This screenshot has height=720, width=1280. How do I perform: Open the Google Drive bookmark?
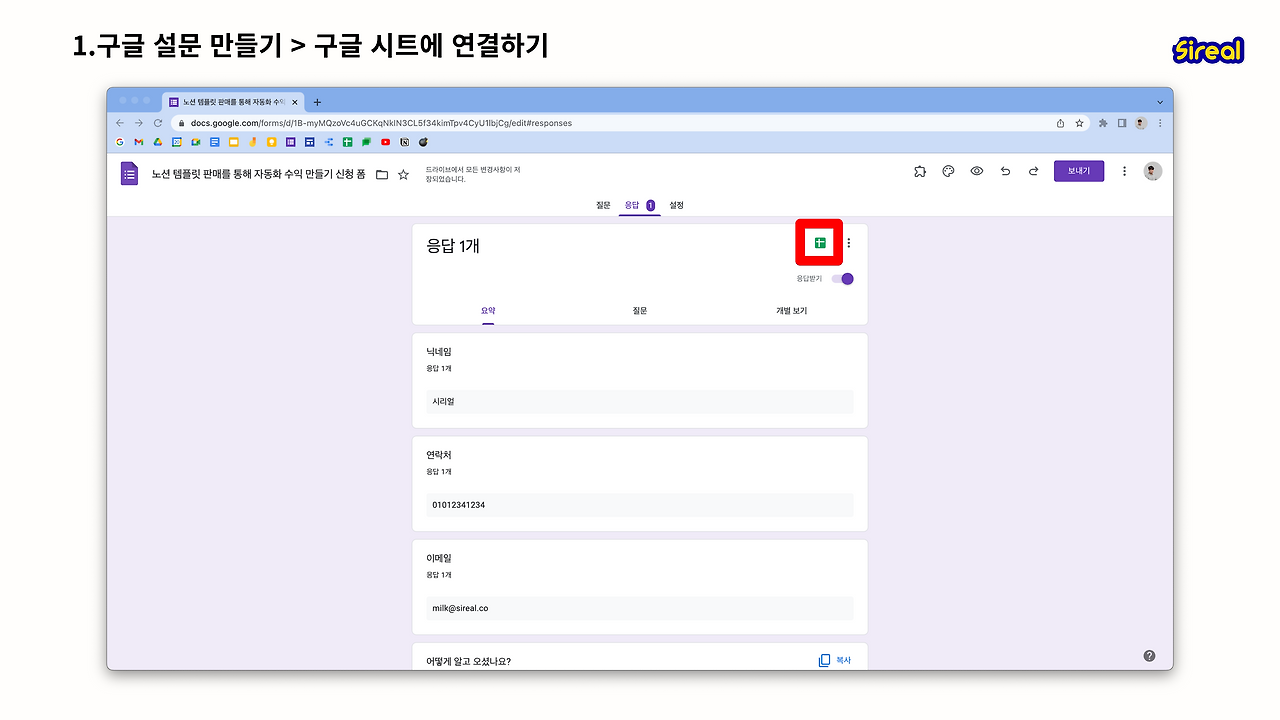click(158, 142)
